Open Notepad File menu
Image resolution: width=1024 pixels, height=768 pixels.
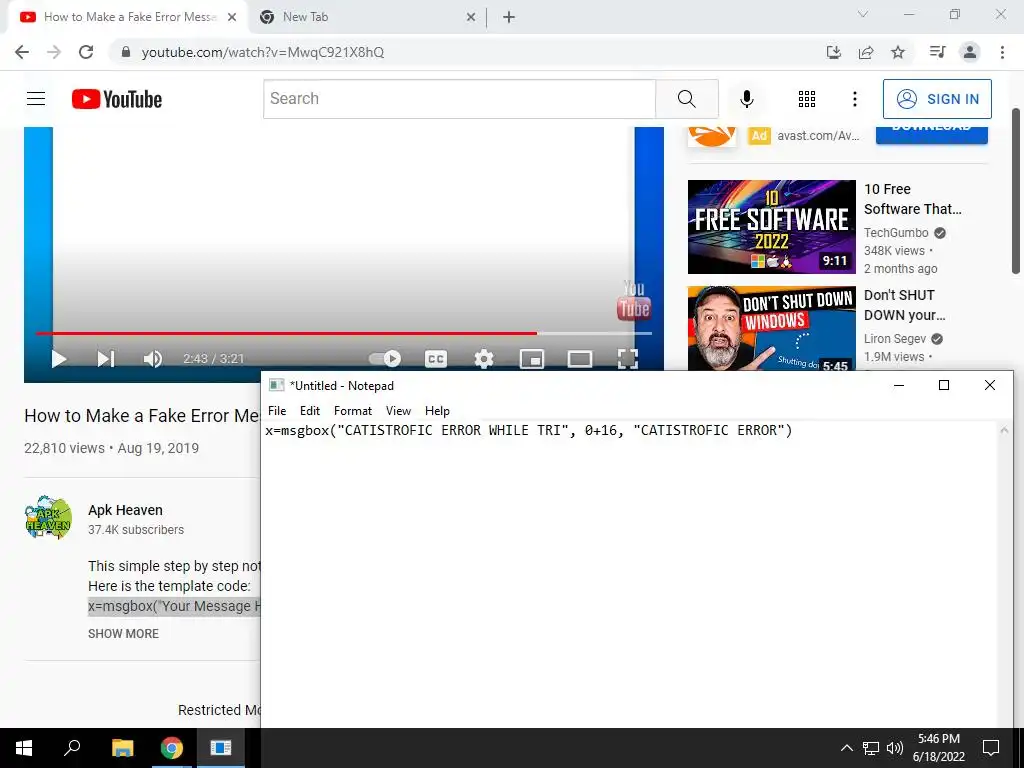click(x=277, y=411)
